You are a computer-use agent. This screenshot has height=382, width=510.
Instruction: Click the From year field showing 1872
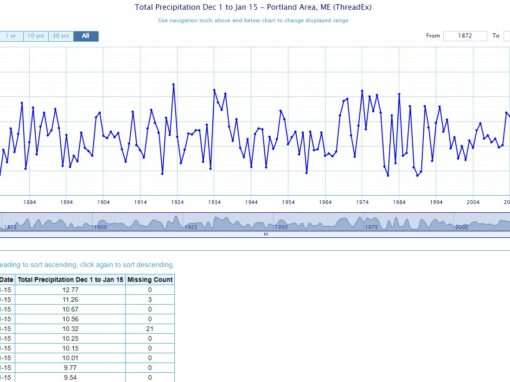click(465, 36)
